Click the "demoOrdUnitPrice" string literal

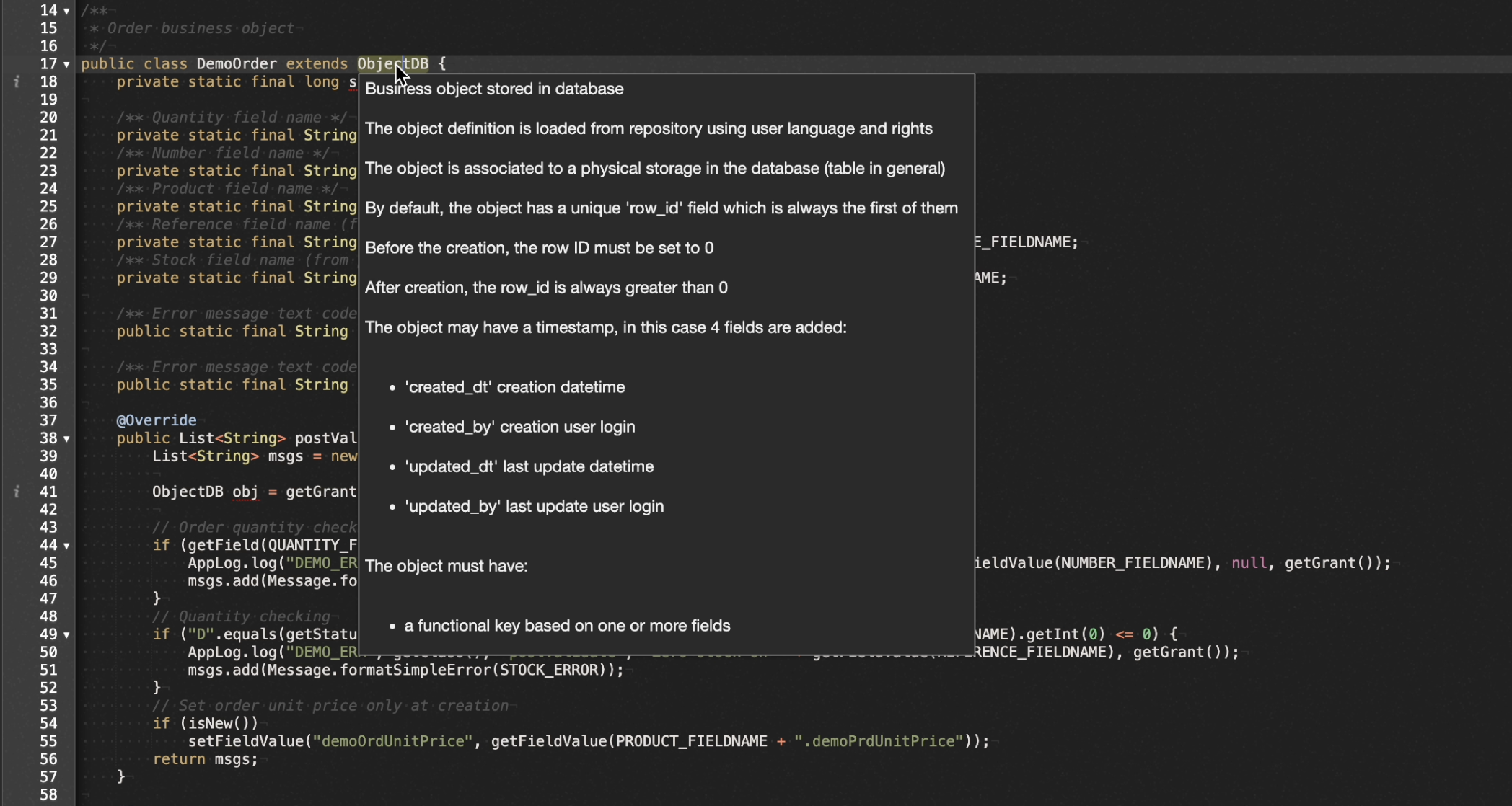coord(392,741)
